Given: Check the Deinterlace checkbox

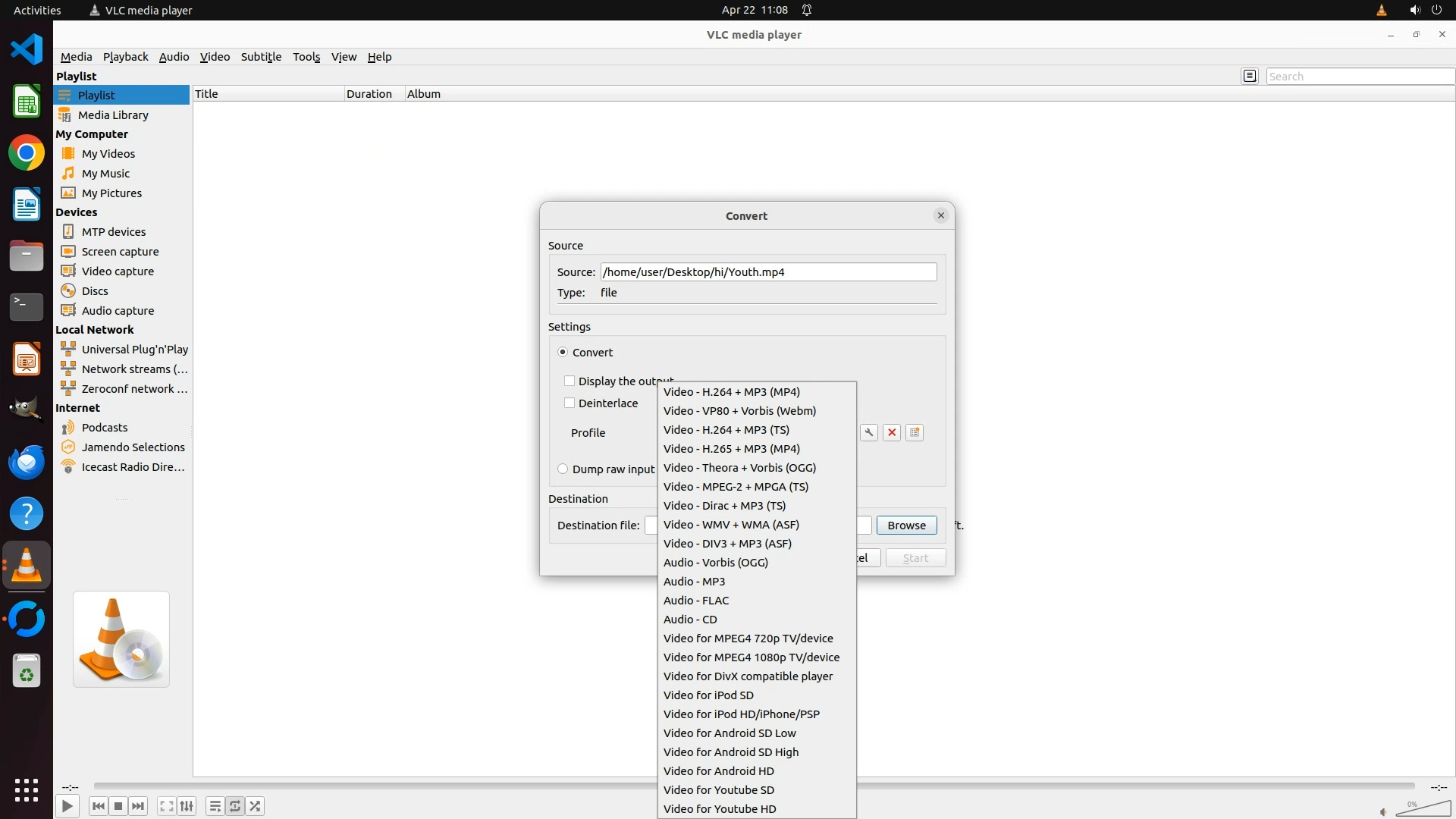Looking at the screenshot, I should coord(570,403).
